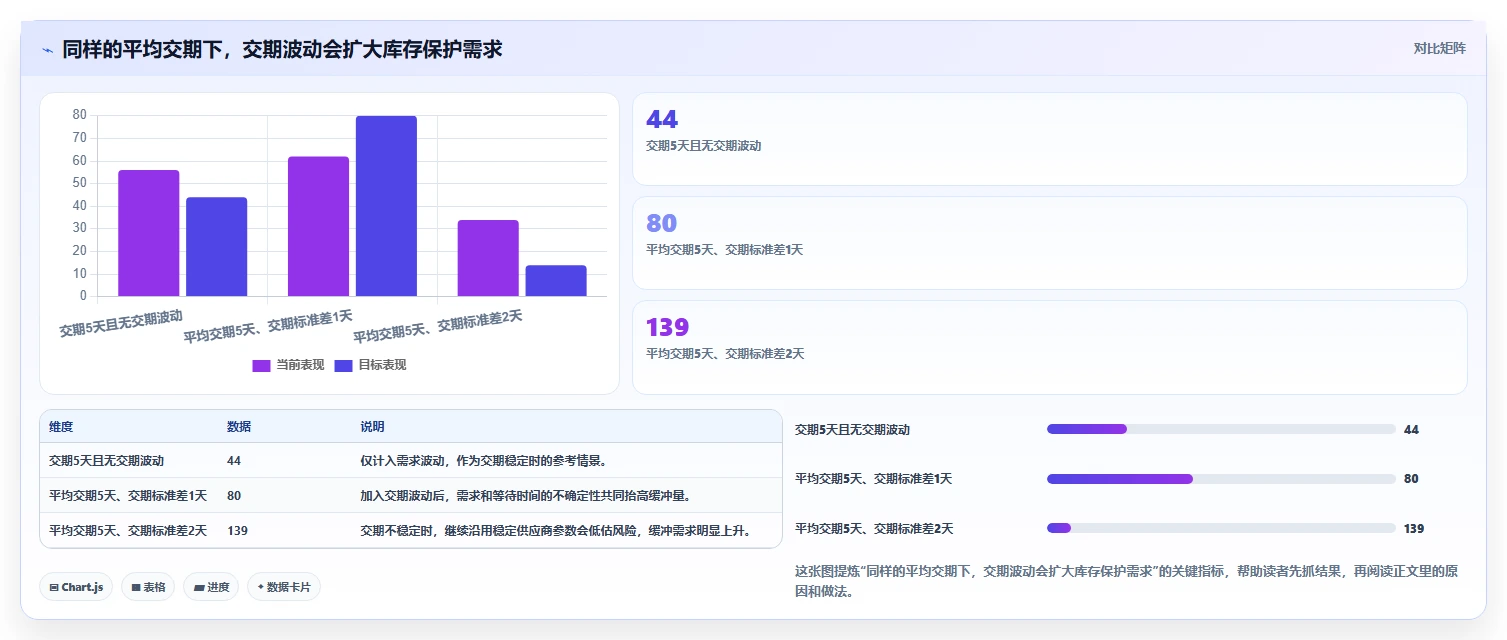This screenshot has width=1507, height=640.
Task: Click progress bar for 交期标准差2天
Action: click(1221, 528)
